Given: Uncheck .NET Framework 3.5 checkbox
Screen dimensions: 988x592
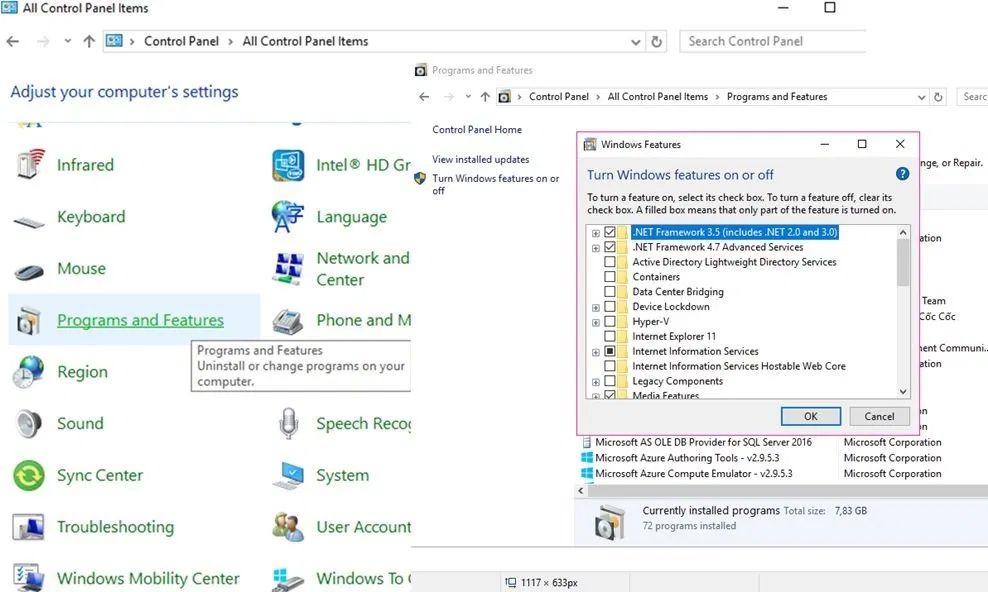Looking at the screenshot, I should click(x=610, y=232).
